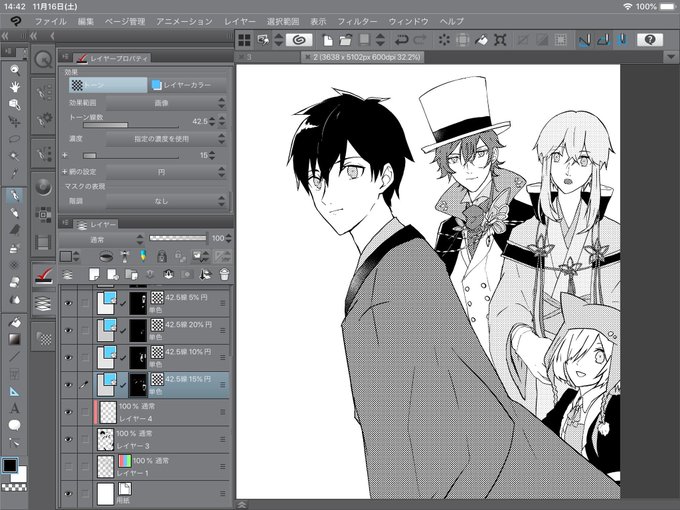This screenshot has width=680, height=510.
Task: Open Clip Studio spiral launcher
Action: tap(298, 40)
